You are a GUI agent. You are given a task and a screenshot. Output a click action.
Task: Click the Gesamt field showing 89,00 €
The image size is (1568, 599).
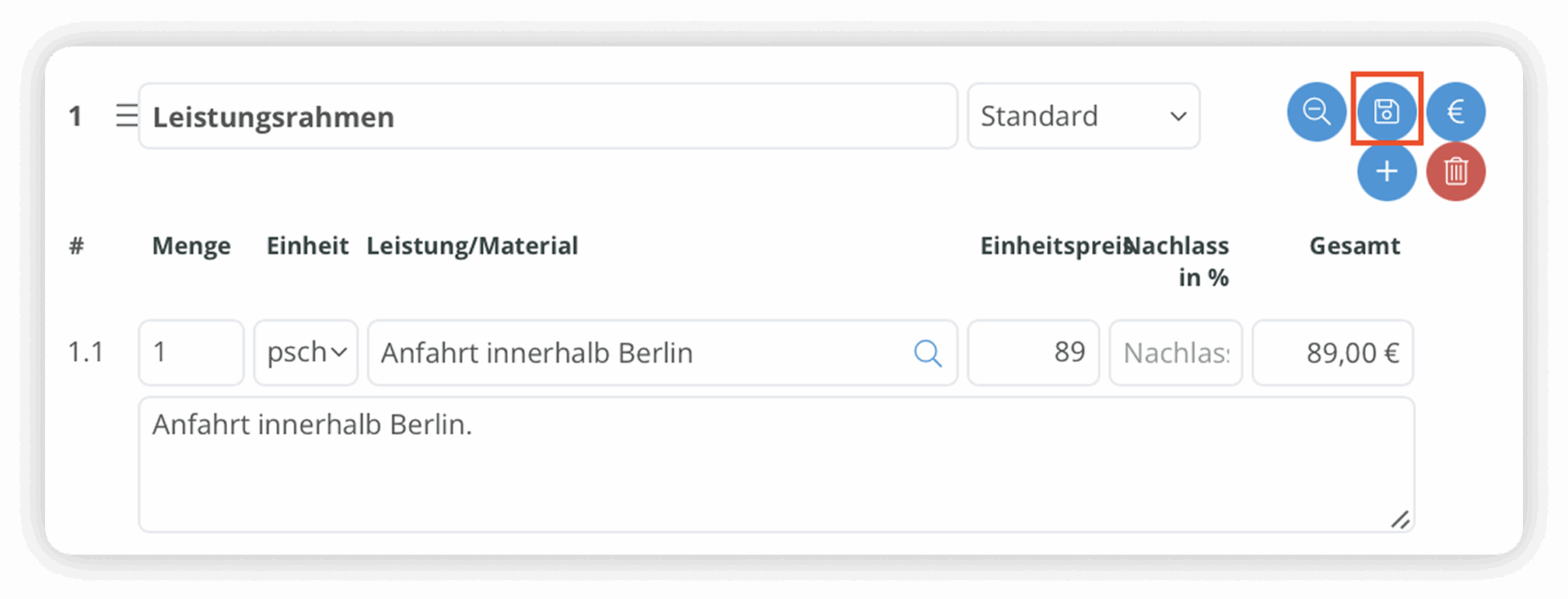click(x=1333, y=353)
